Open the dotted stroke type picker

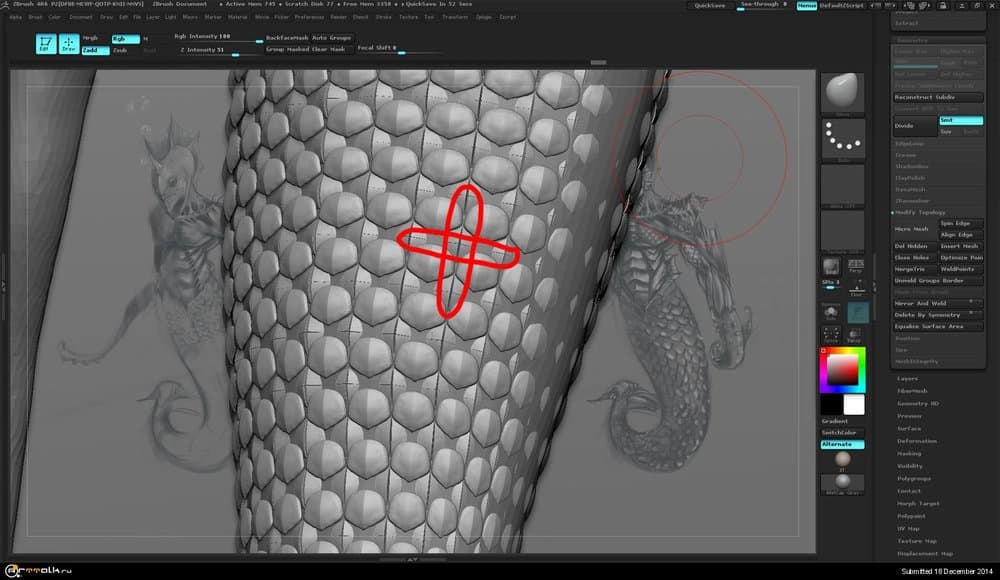coord(842,139)
